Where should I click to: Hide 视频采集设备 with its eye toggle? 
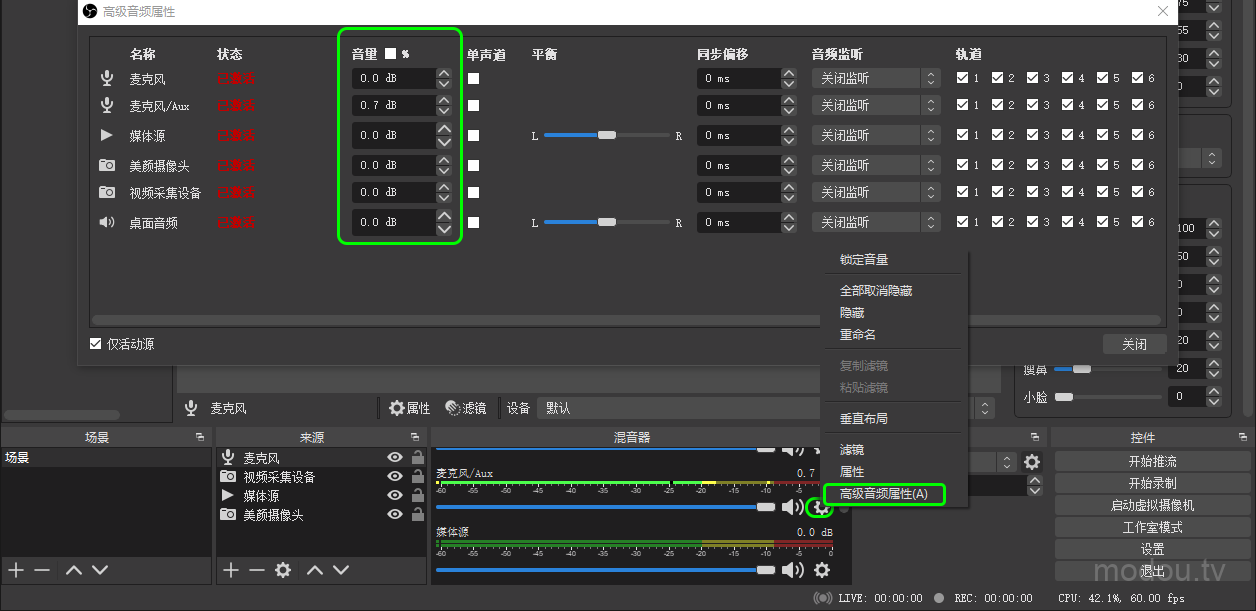point(395,476)
